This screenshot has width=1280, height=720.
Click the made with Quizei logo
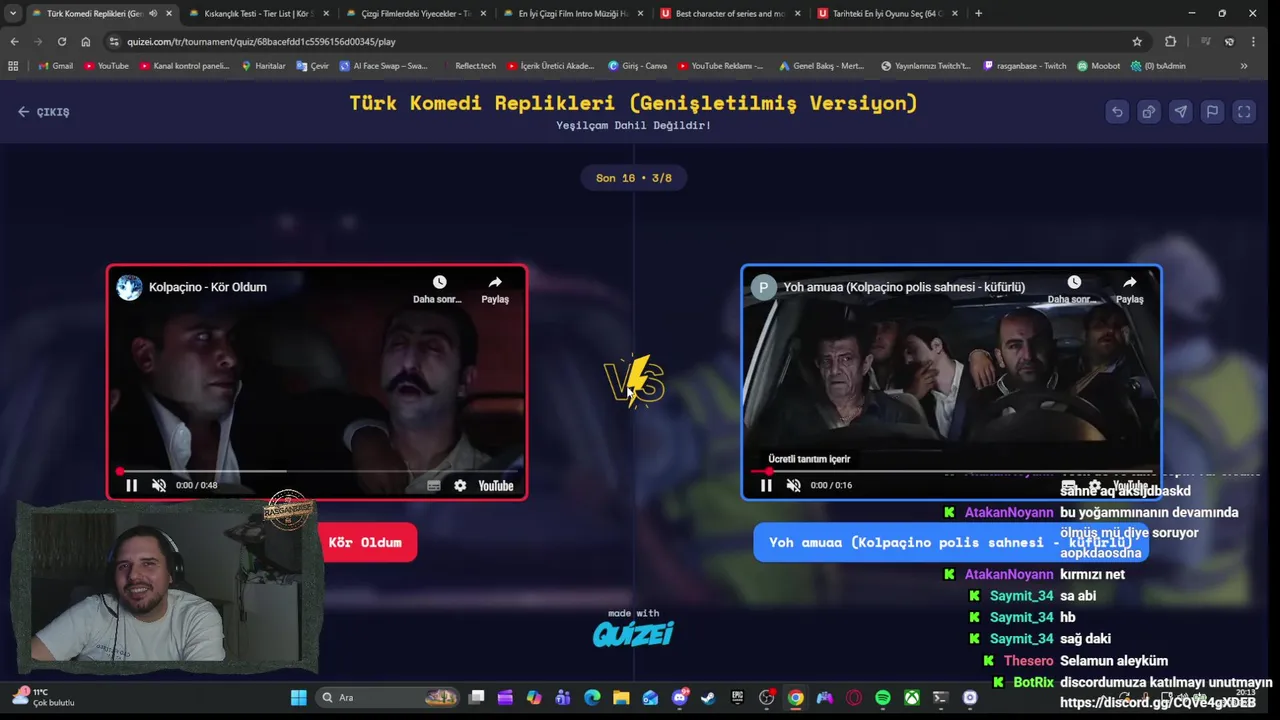[x=633, y=628]
